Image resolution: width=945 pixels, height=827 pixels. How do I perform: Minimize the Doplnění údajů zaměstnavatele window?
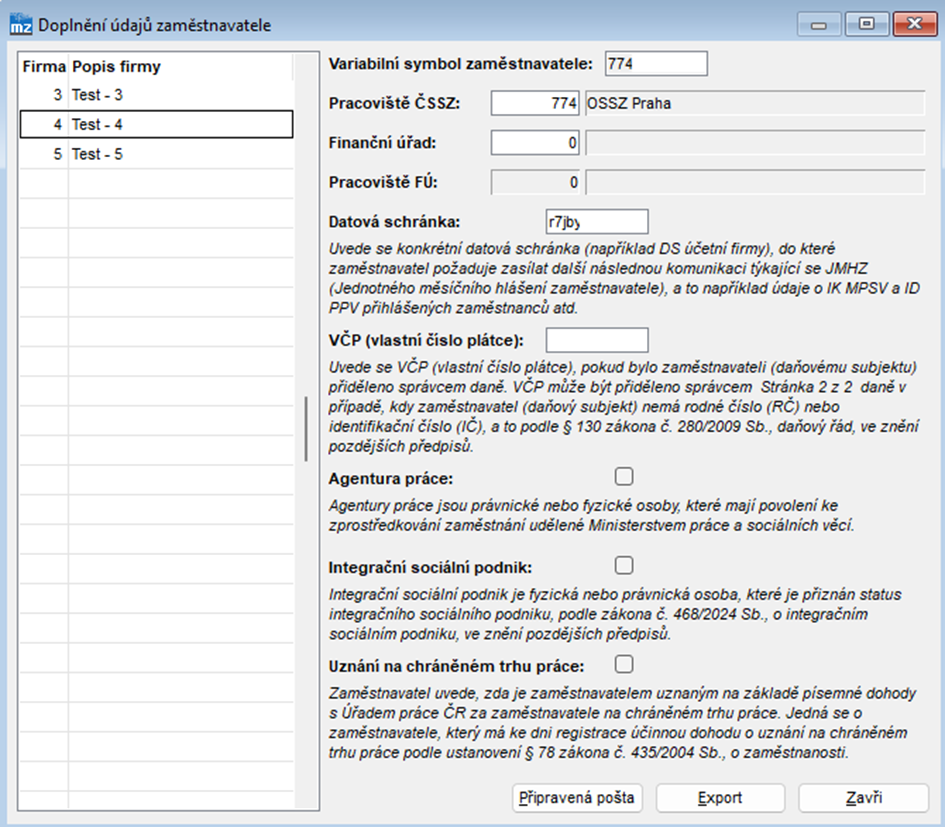[x=818, y=24]
